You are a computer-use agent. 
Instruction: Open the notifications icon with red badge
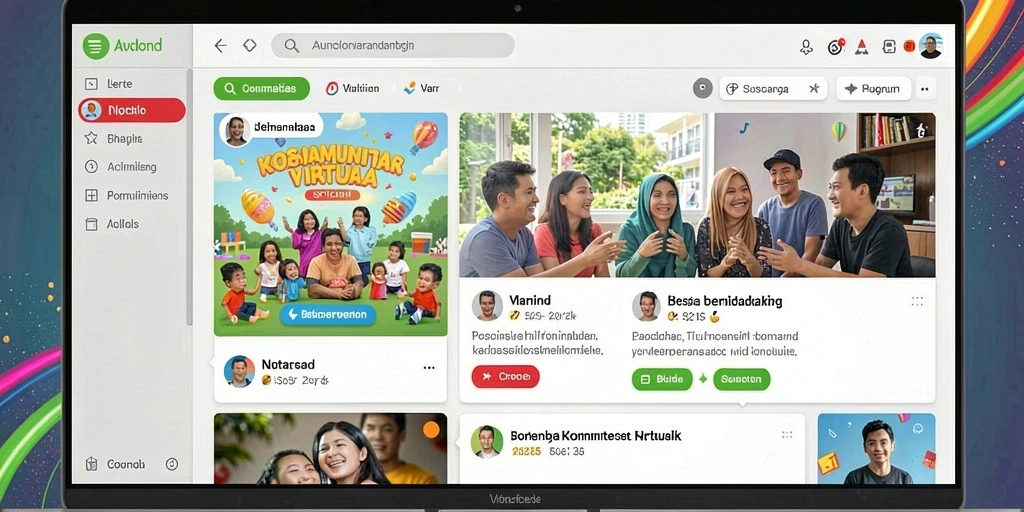tap(836, 46)
